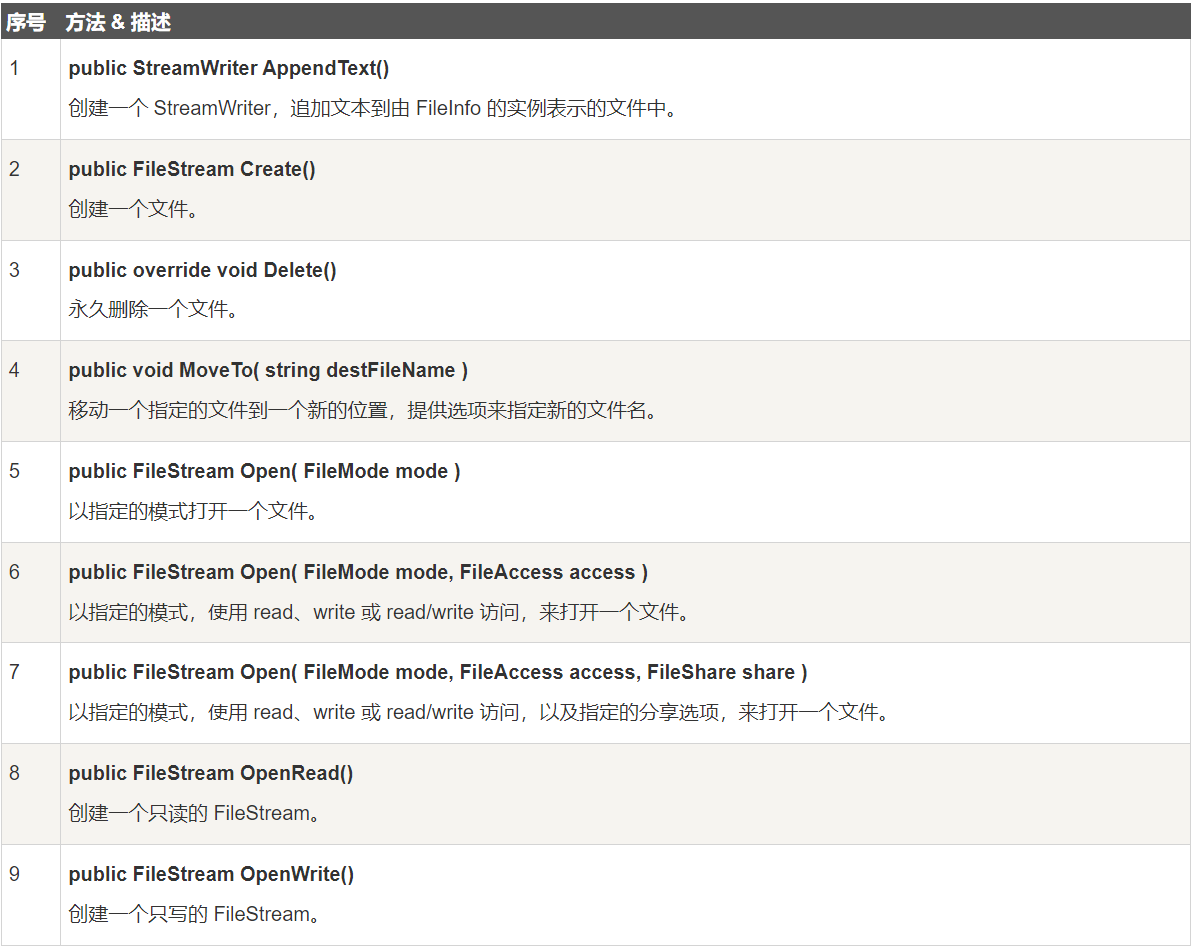Click Open signature containing FileShare share
The image size is (1200, 951).
click(438, 672)
